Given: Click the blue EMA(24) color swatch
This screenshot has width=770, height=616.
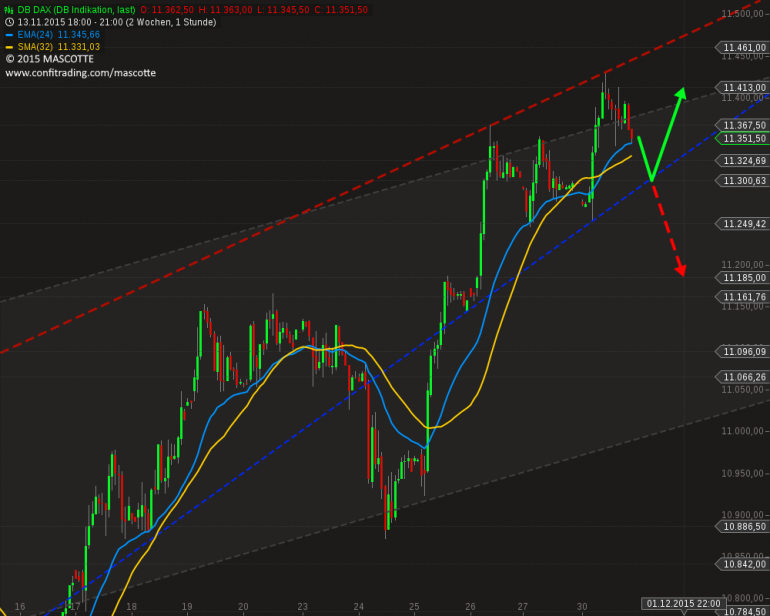Looking at the screenshot, I should click(x=9, y=35).
